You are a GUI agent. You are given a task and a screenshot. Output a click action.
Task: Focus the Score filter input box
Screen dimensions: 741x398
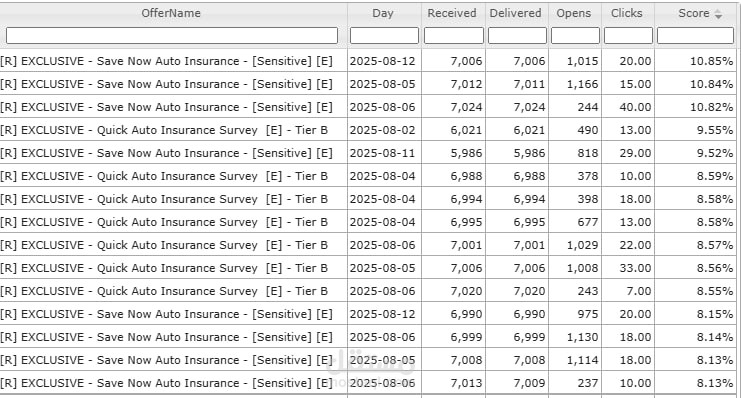(695, 35)
